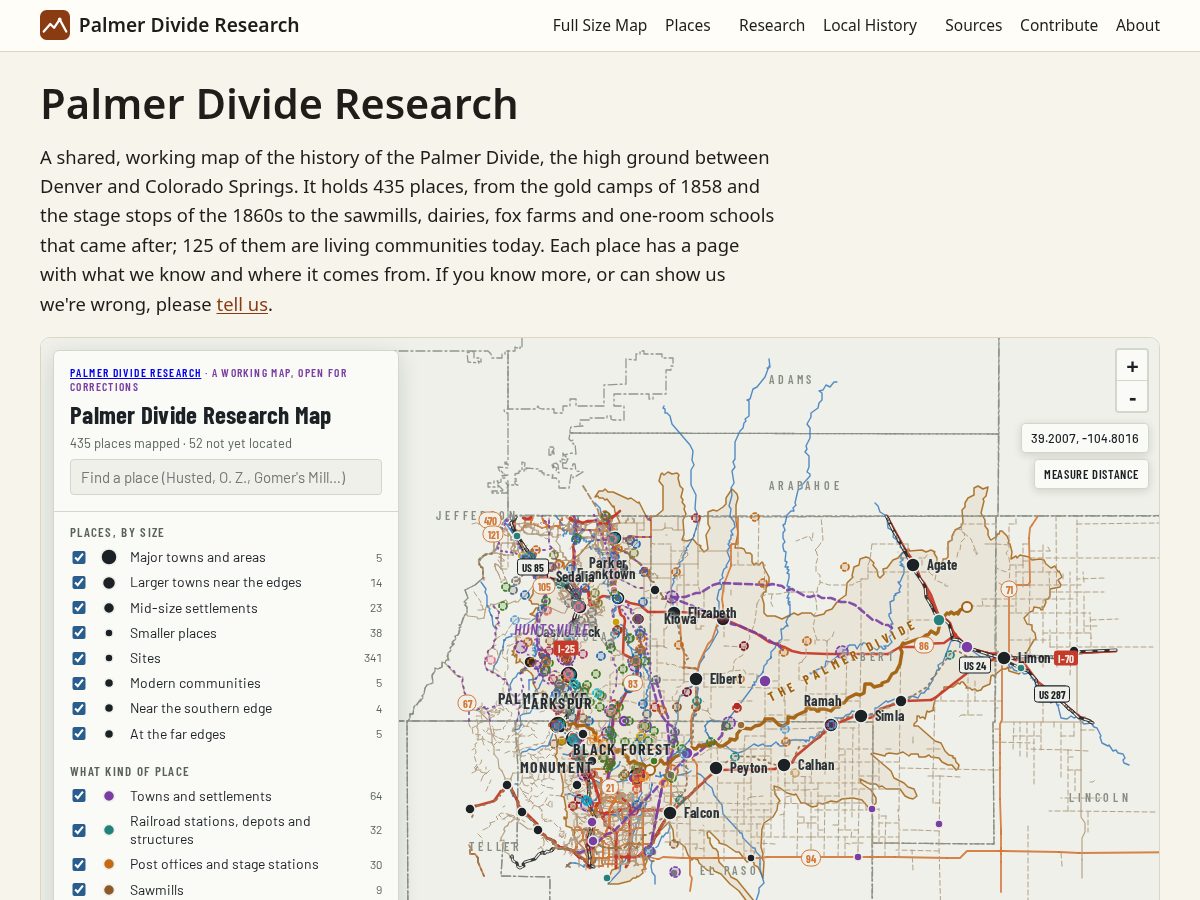The image size is (1200, 900).
Task: Click the I-25 highway shield
Action: coord(566,649)
